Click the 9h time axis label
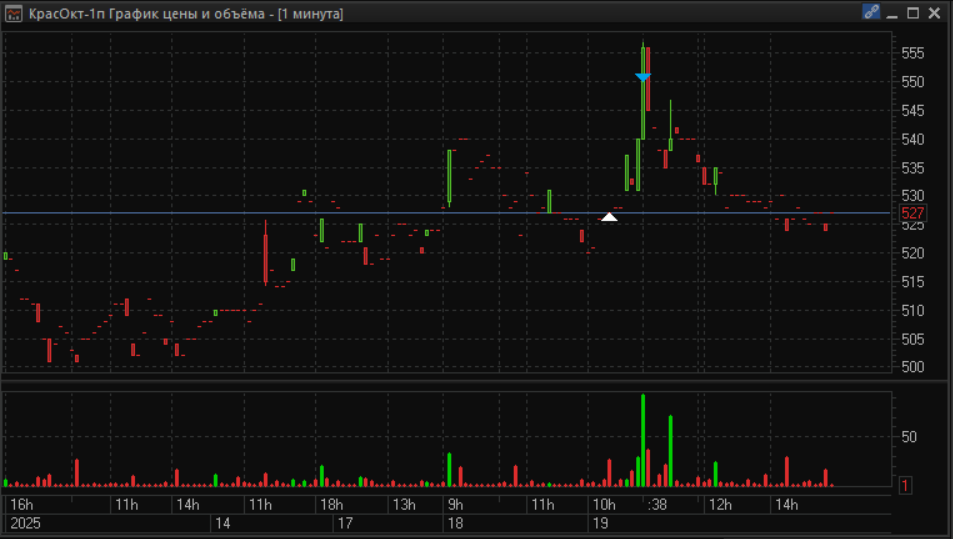This screenshot has height=539, width=953. click(455, 505)
